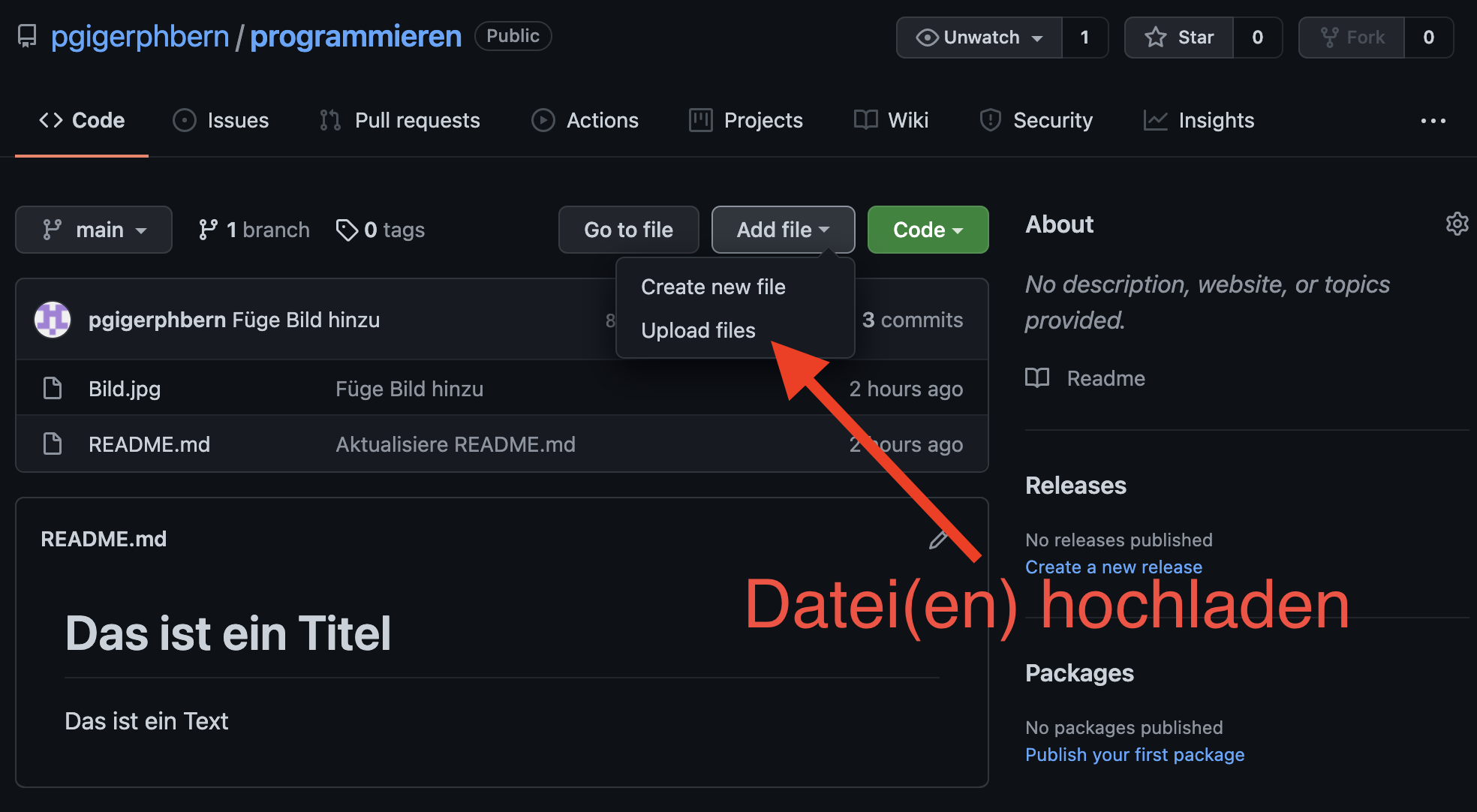This screenshot has height=812, width=1477.
Task: Click the About section settings gear icon
Action: [x=1456, y=224]
